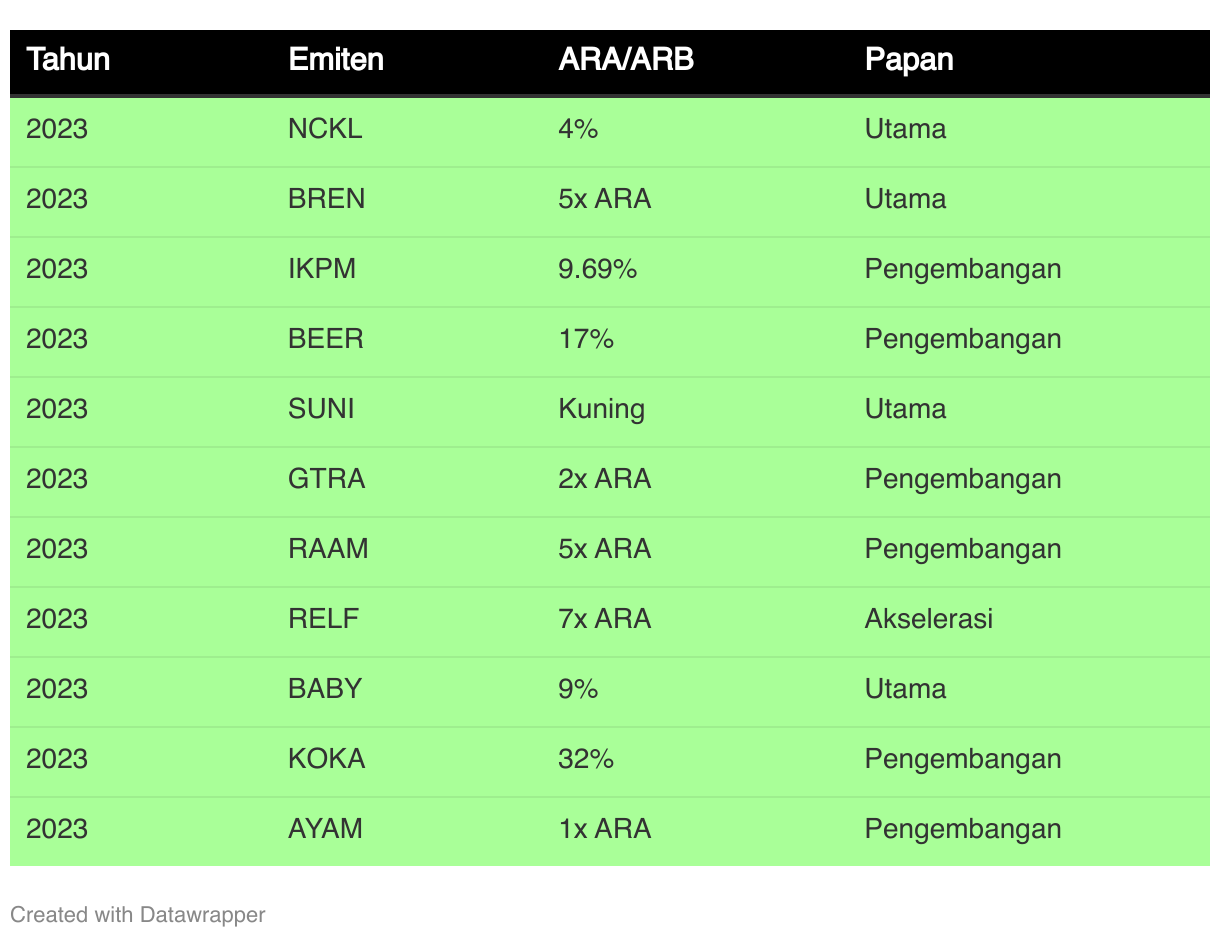Select the IKPM ticker cell
Viewport: 1220px width, 938px height.
pos(322,269)
